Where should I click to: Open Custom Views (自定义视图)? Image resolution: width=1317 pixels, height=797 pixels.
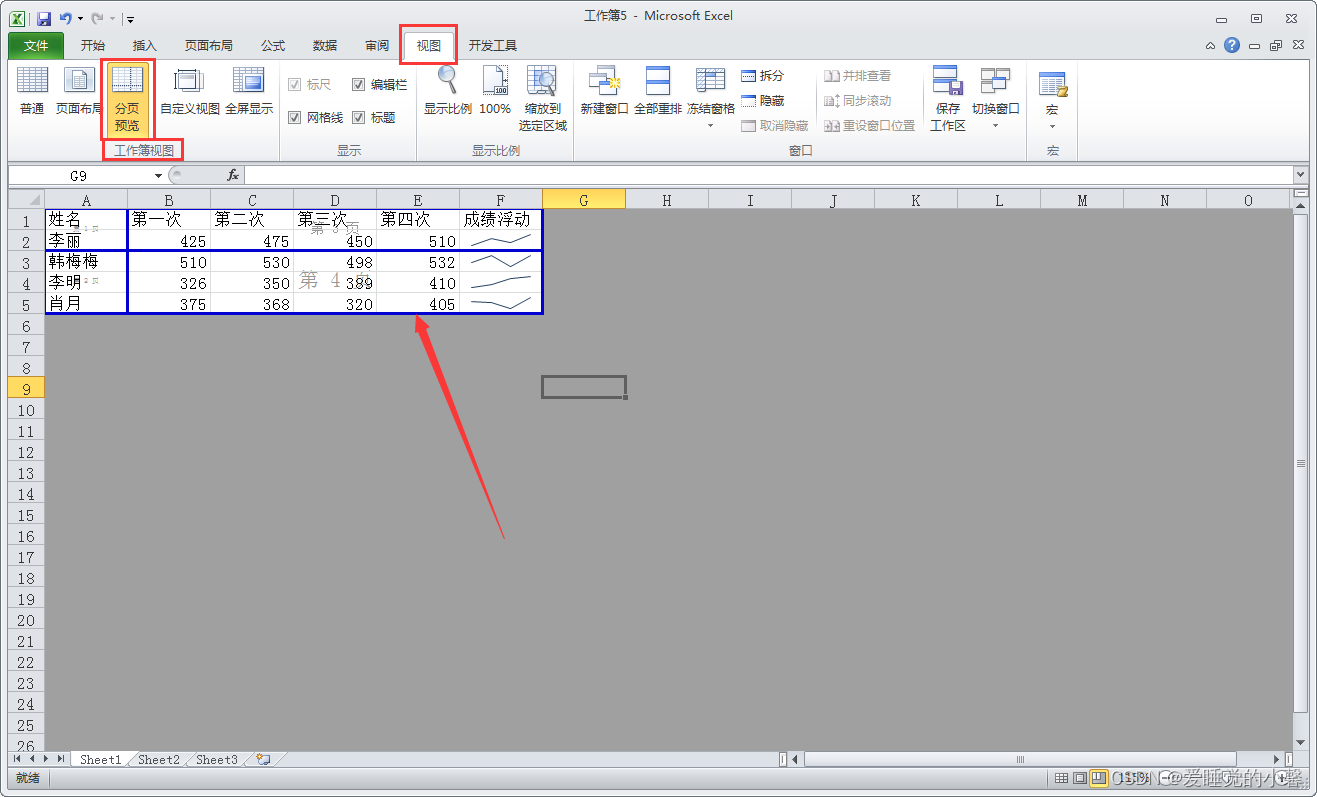(189, 92)
